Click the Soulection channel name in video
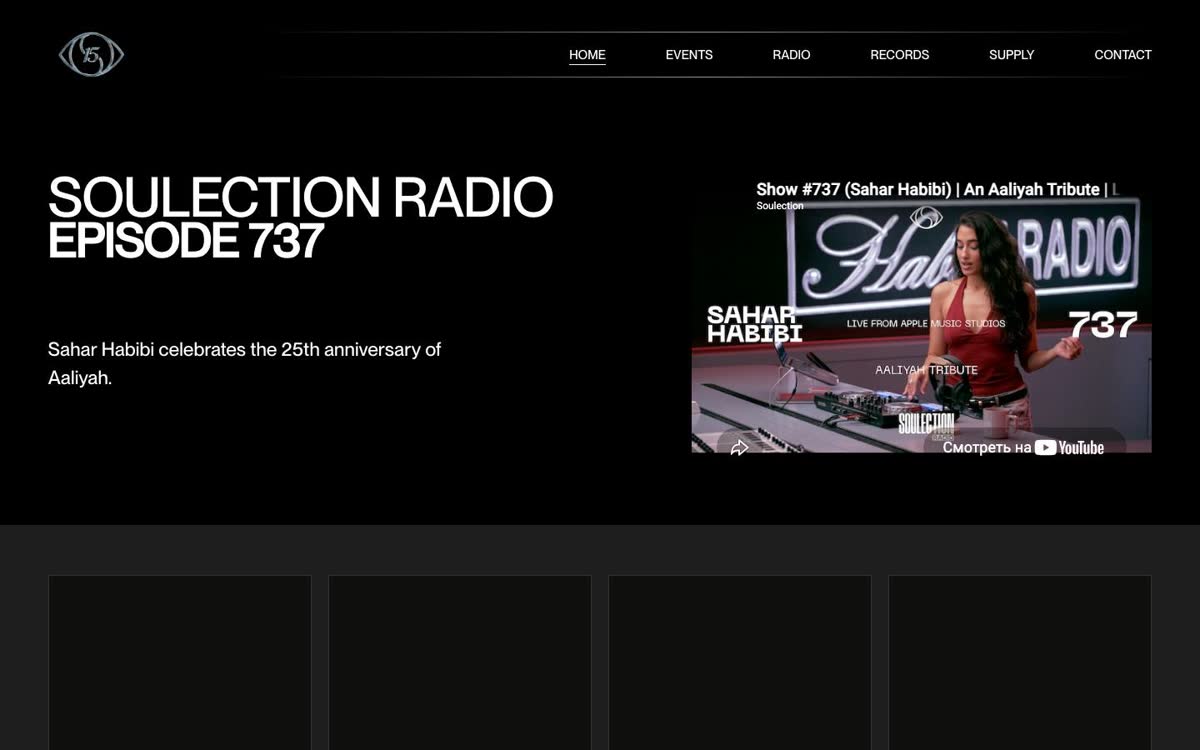 tap(780, 206)
